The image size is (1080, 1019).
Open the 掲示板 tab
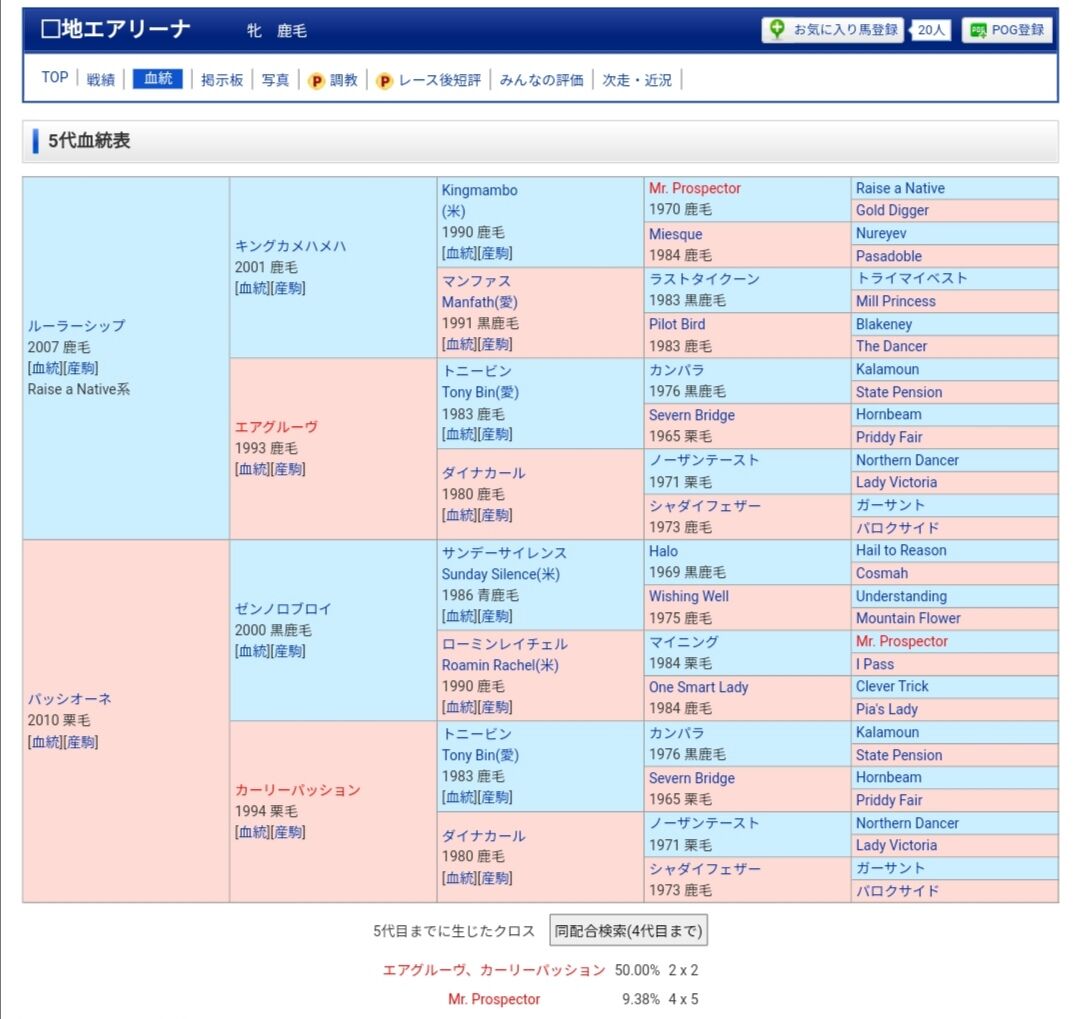[x=222, y=80]
